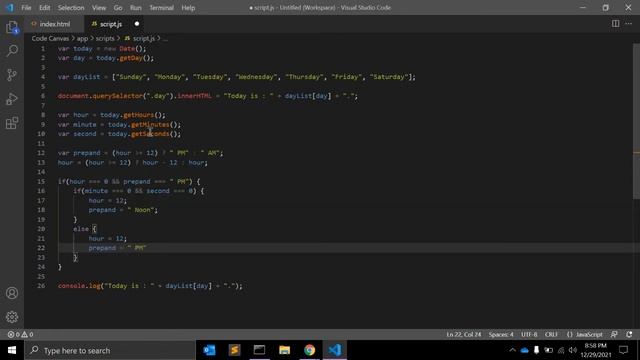
Task: Click the app folder breadcrumb
Action: (82, 38)
